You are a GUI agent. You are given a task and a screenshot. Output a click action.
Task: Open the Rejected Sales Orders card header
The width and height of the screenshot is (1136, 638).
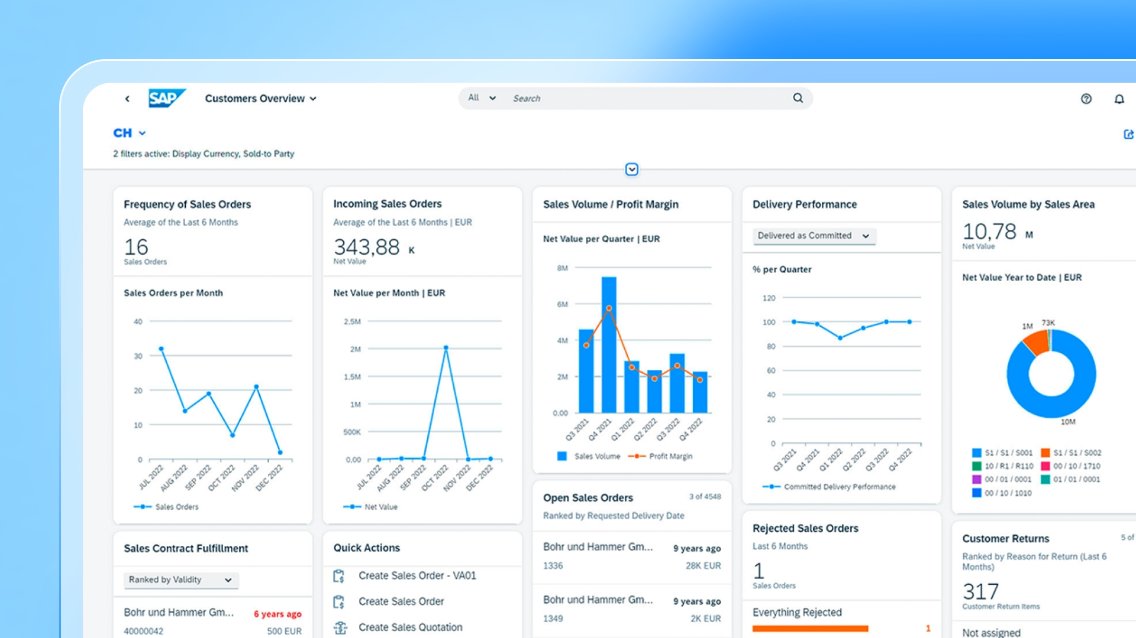click(x=842, y=555)
